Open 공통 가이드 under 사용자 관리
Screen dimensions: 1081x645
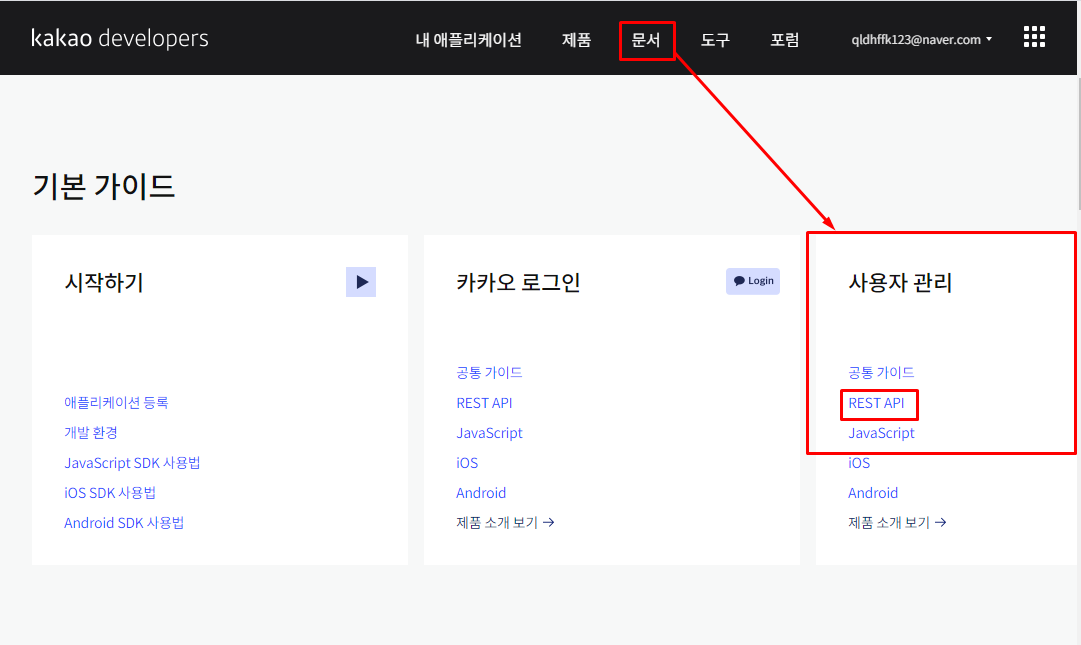(x=881, y=373)
